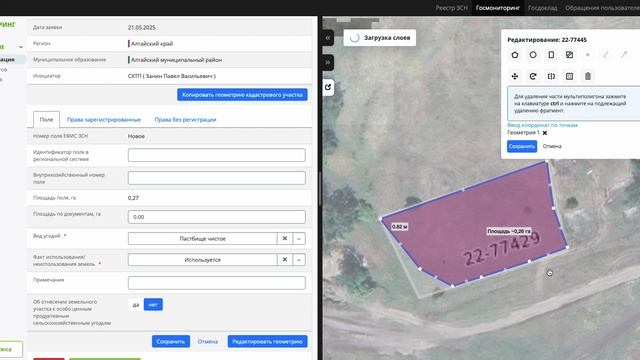Click the red button at the form bottom

tap(49, 359)
